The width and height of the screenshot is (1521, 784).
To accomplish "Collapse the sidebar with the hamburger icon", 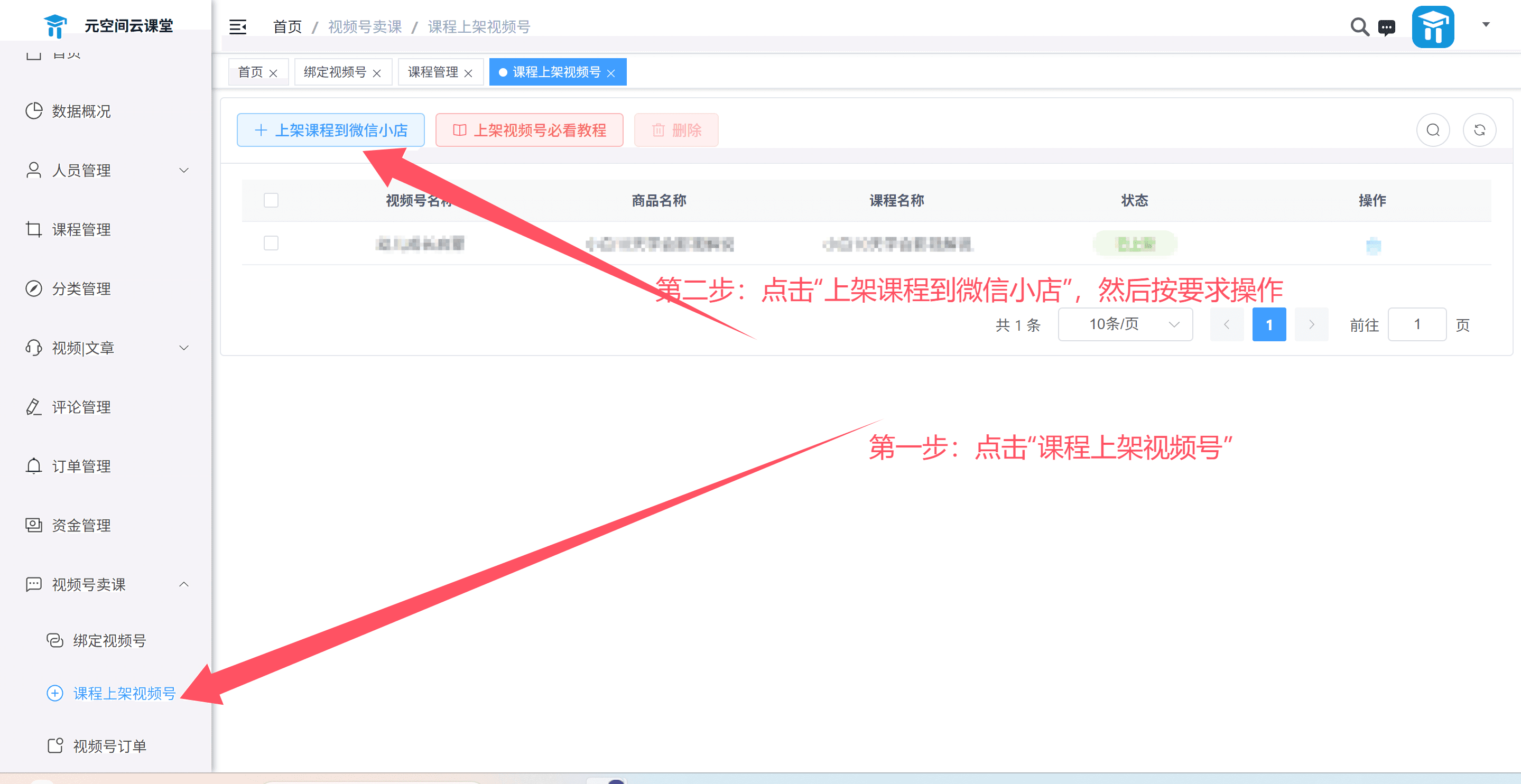I will (x=238, y=26).
